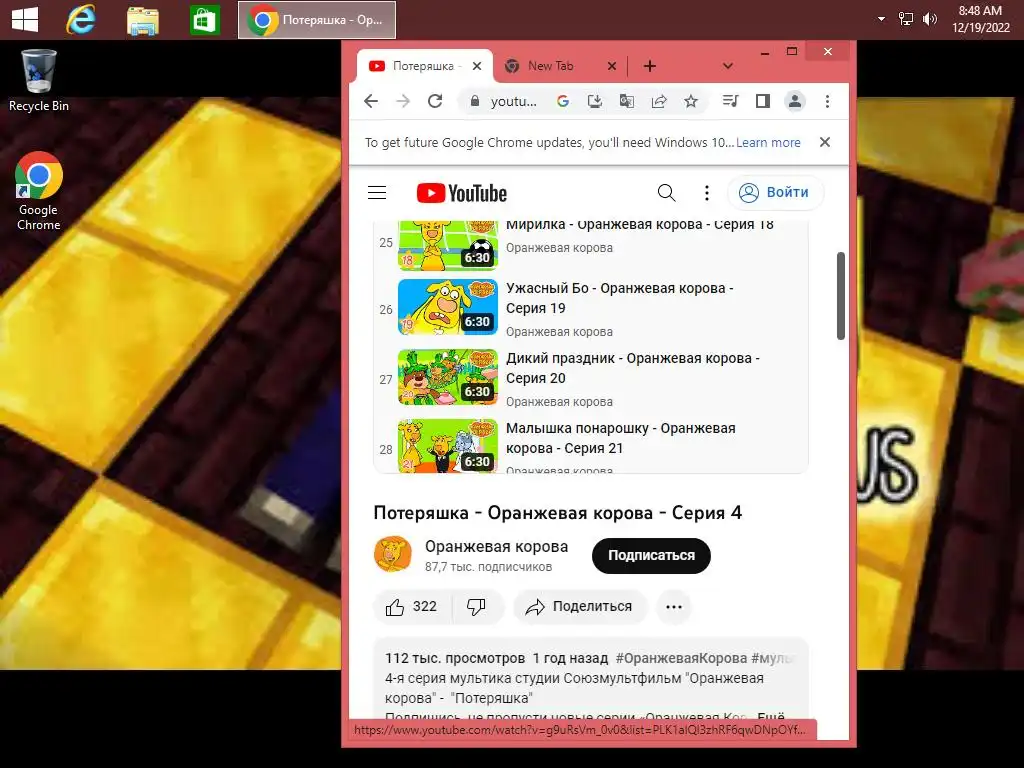Open media controls icon in Chrome toolbar
The image size is (1024, 768).
(x=731, y=101)
